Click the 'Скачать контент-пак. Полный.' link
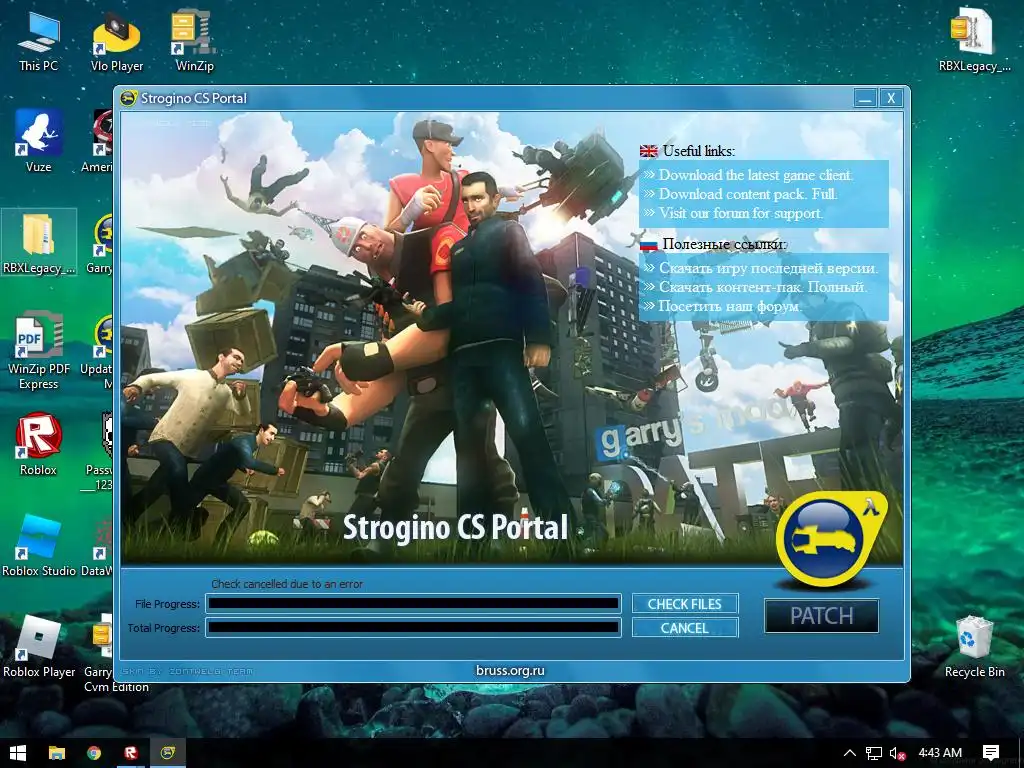 [763, 287]
